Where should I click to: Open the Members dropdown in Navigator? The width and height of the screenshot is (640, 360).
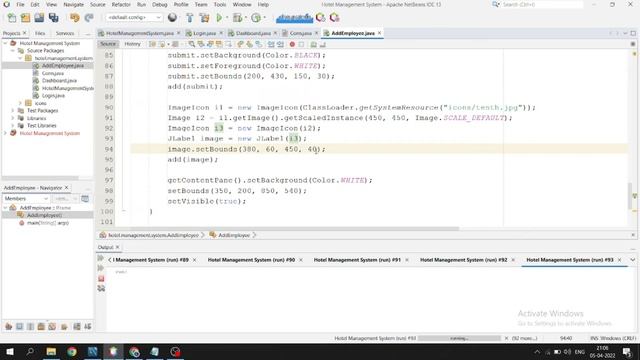coord(26,198)
